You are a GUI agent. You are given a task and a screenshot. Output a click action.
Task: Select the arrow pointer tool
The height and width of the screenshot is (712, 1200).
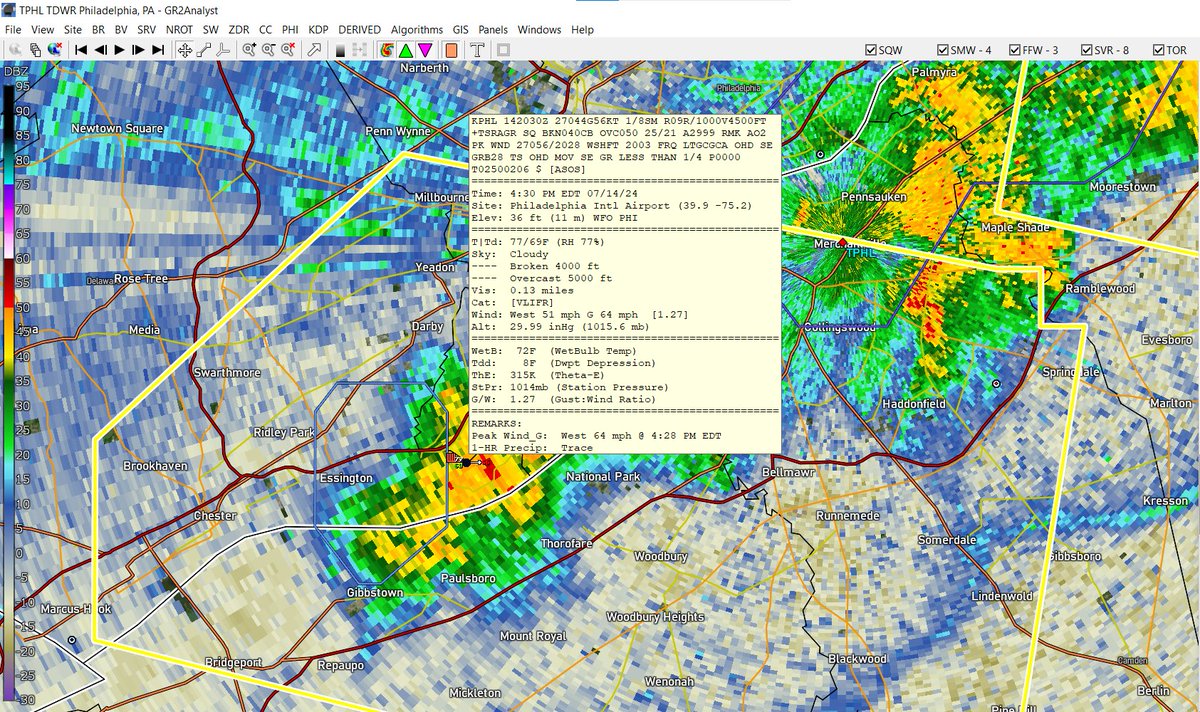tap(314, 49)
